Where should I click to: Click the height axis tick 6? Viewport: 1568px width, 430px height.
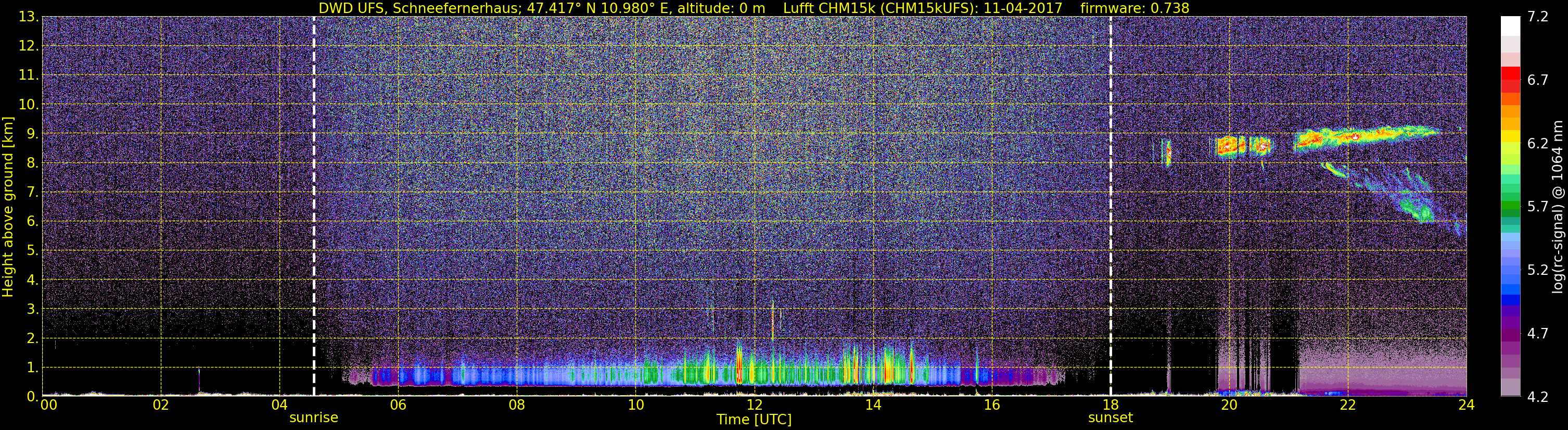(32, 222)
